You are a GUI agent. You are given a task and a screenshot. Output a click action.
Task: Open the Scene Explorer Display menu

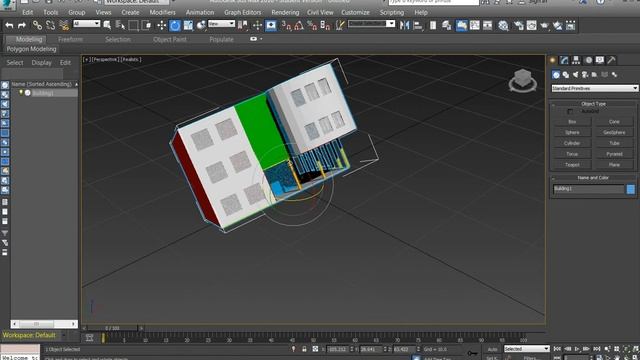[42, 63]
